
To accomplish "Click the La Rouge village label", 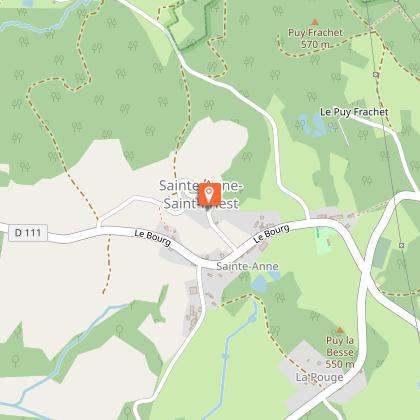I will click(320, 377).
